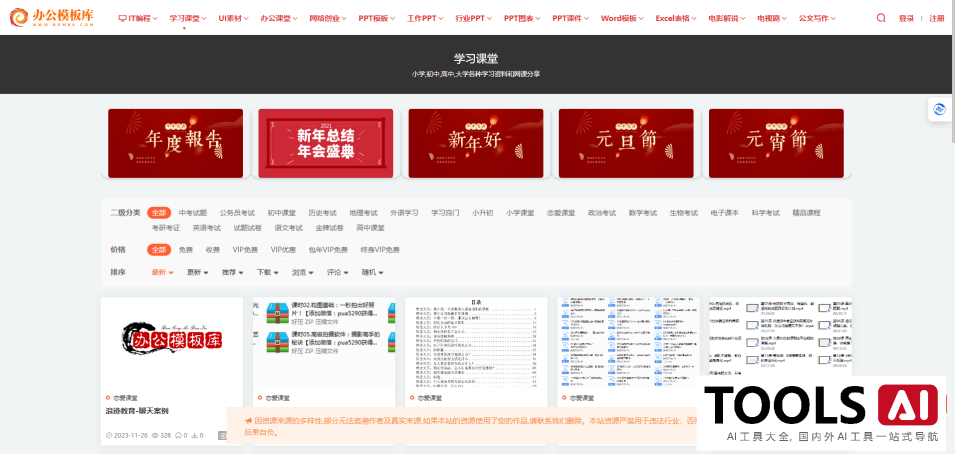Select the 历史考试 category
Viewport: 955px width, 454px height.
[x=322, y=213]
